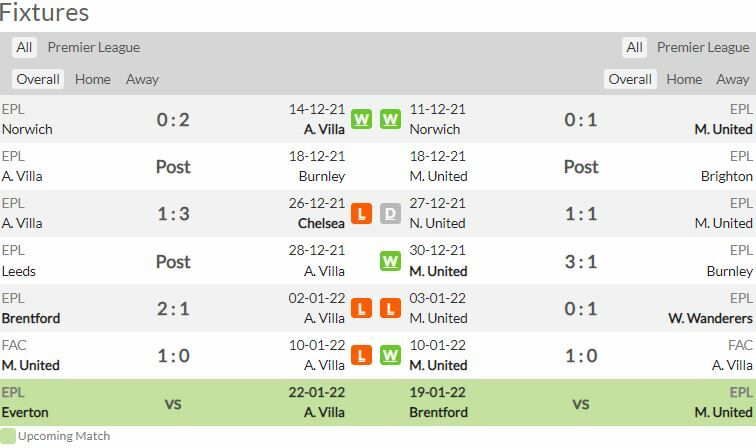
Task: Select the left Premier League filter
Action: 94,47
